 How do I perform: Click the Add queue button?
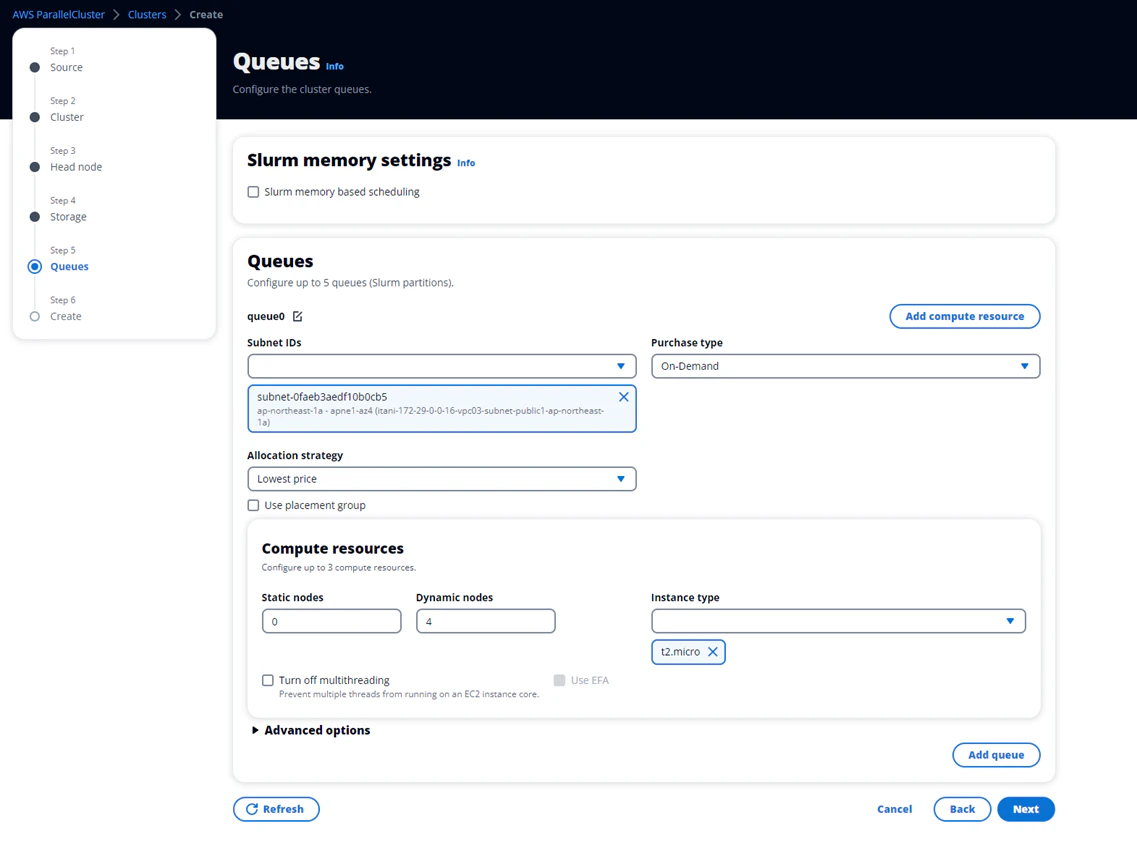[996, 755]
